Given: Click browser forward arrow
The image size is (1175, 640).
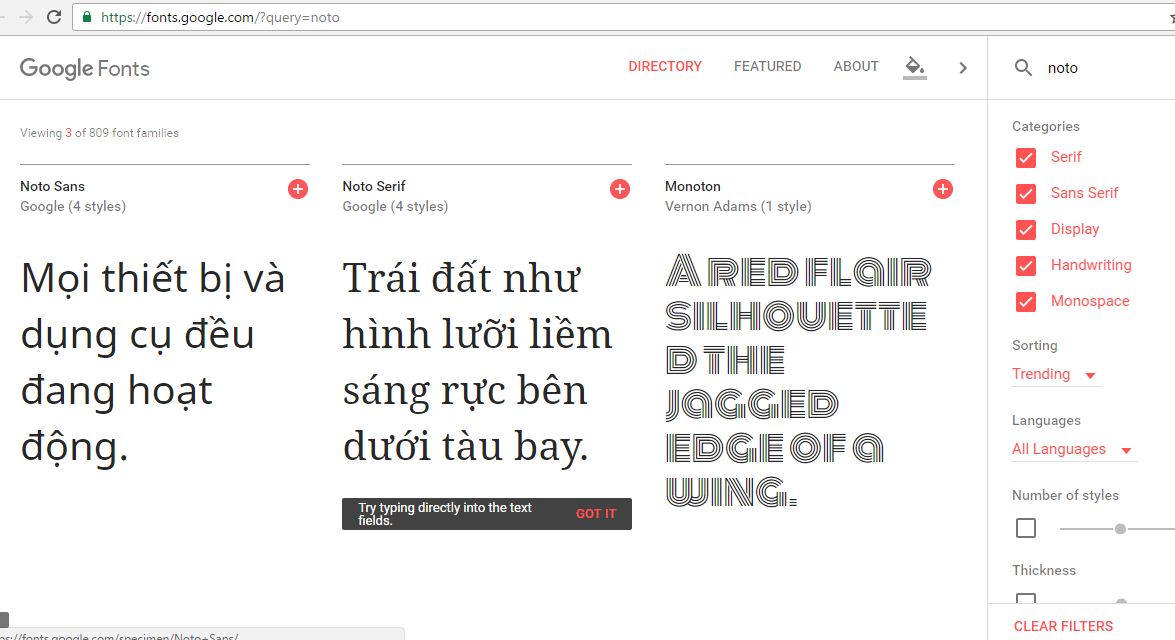Looking at the screenshot, I should point(26,17).
